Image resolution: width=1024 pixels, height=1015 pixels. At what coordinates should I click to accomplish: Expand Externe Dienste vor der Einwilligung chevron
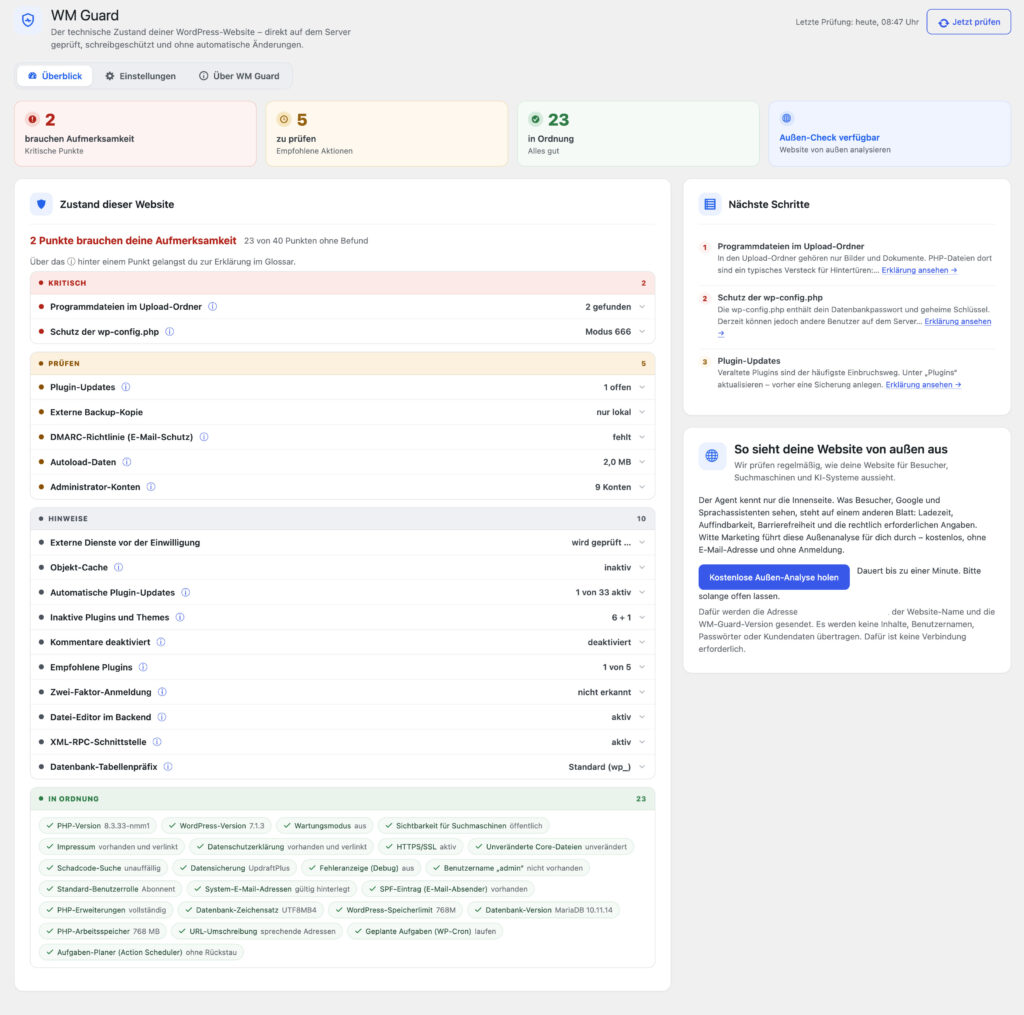click(x=643, y=542)
